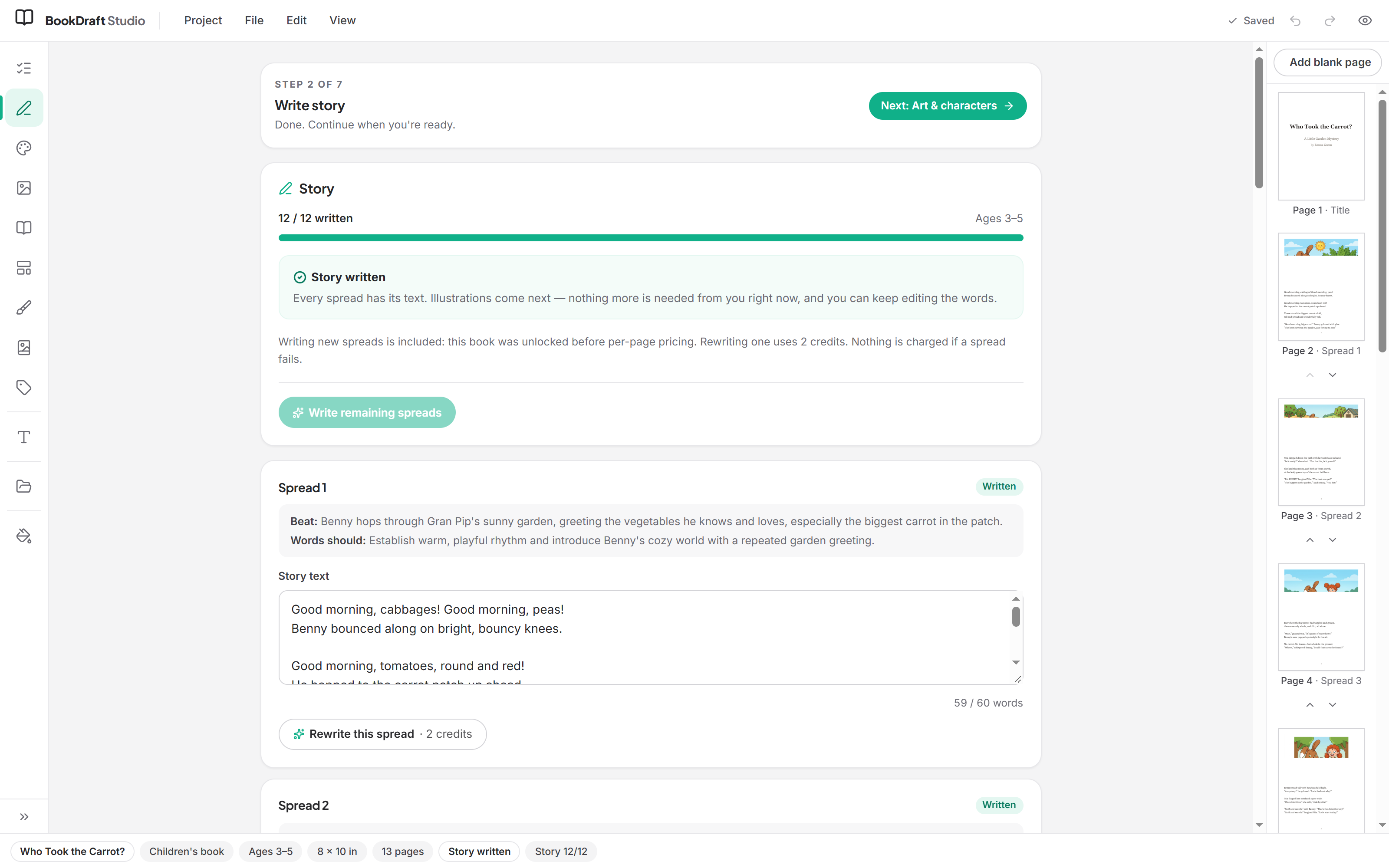The width and height of the screenshot is (1389, 868).
Task: Expand the left sidebar with double chevron
Action: [23, 816]
